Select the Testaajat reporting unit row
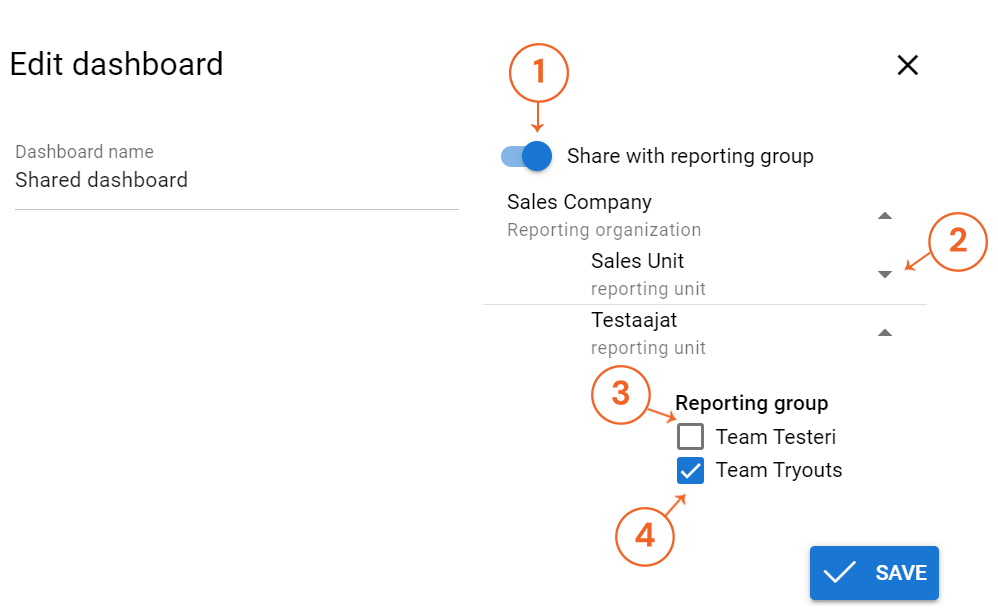Screen dimensions: 998x616 pos(635,320)
